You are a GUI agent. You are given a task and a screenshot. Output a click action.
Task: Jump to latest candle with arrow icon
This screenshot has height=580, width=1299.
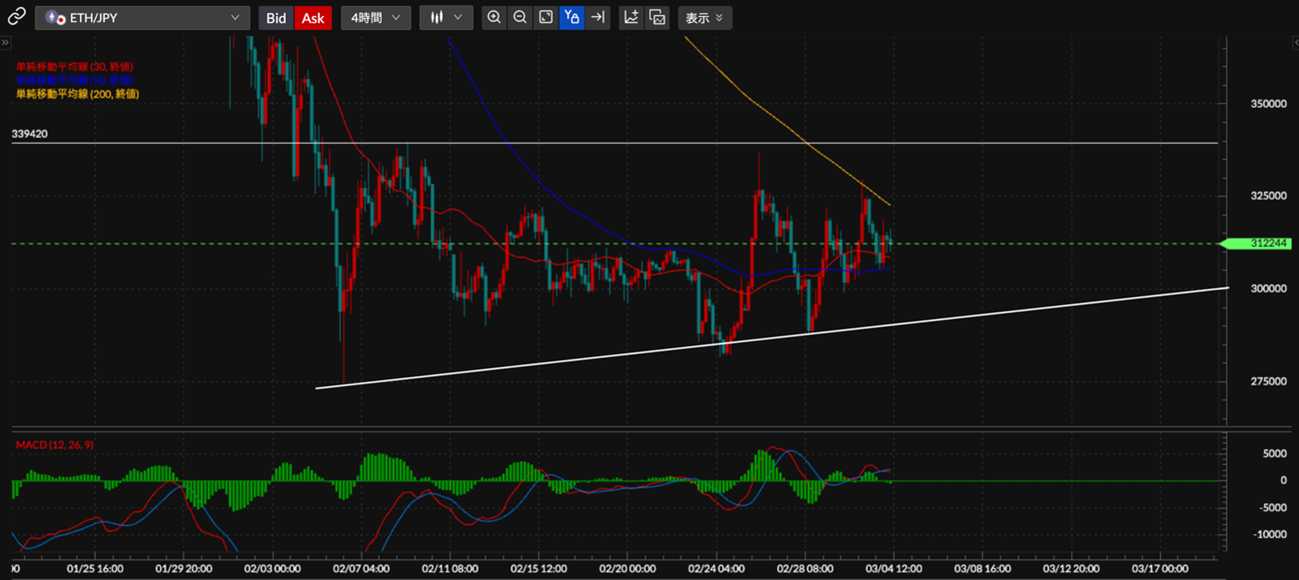pos(597,17)
